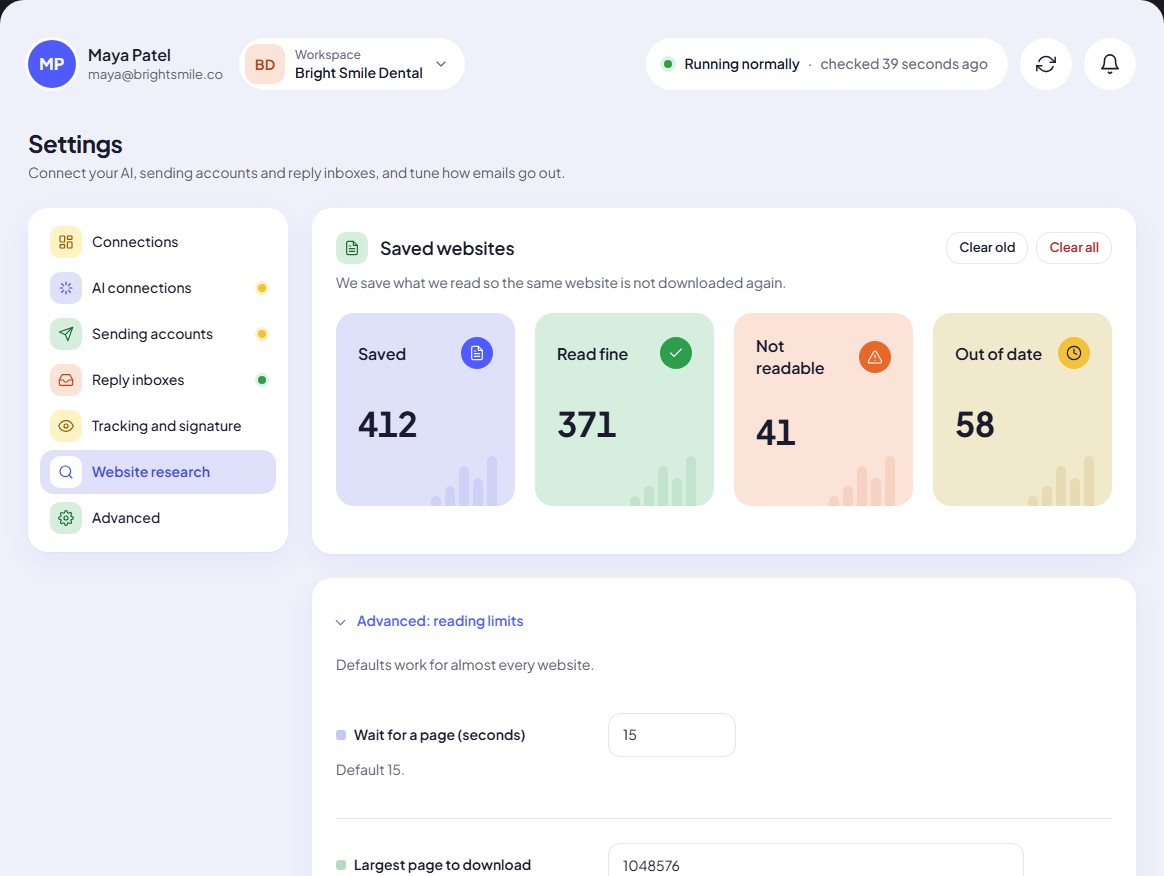This screenshot has width=1164, height=876.
Task: Click the refresh status icon button
Action: coord(1046,64)
